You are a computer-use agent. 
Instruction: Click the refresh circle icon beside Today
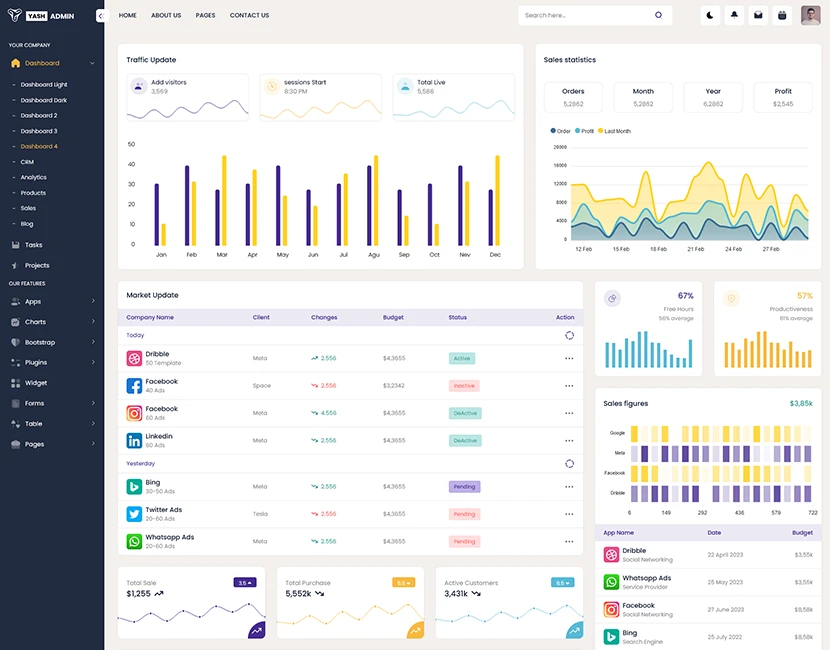(x=569, y=335)
